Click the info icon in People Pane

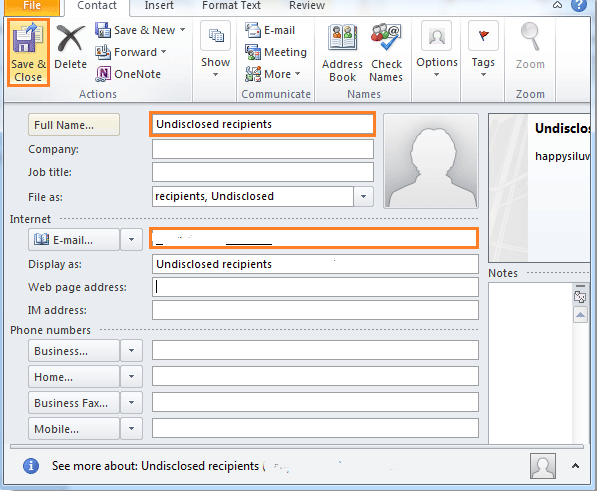click(x=31, y=465)
